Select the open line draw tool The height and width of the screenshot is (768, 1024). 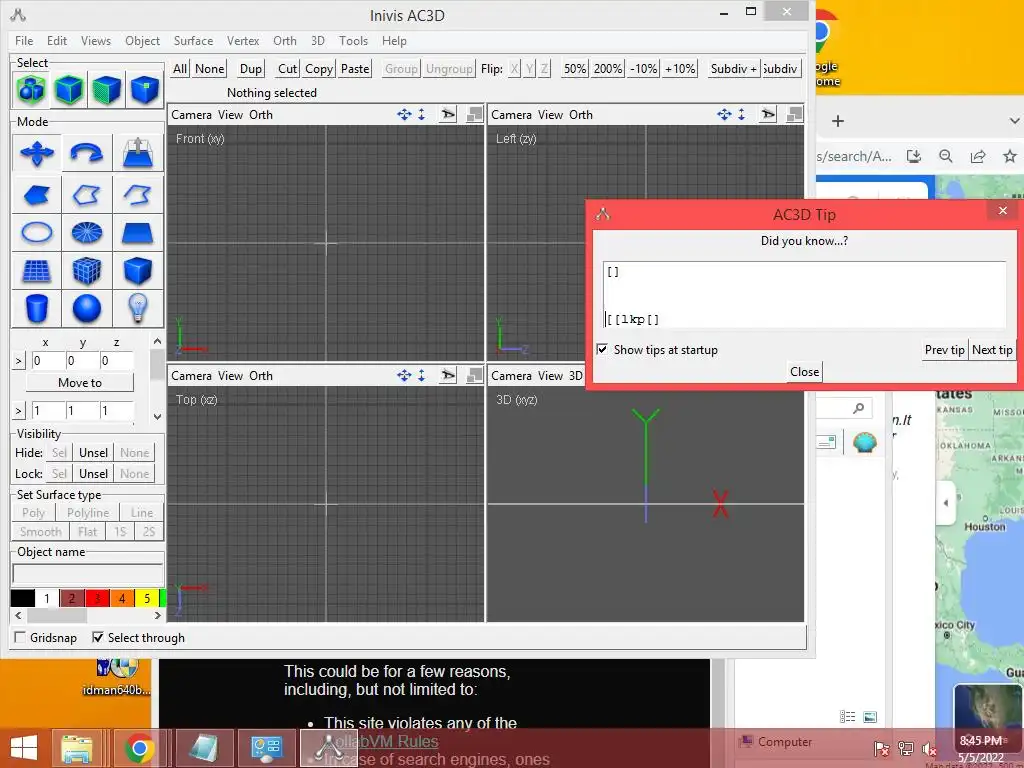click(x=138, y=194)
